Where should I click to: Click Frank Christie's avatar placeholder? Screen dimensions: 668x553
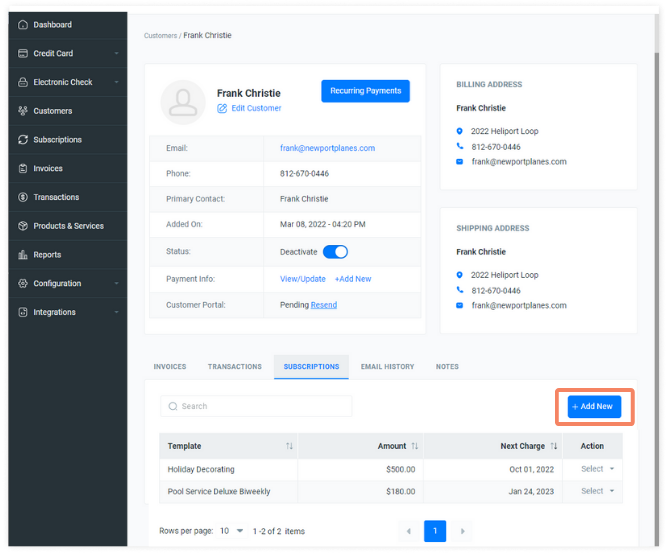(x=183, y=102)
